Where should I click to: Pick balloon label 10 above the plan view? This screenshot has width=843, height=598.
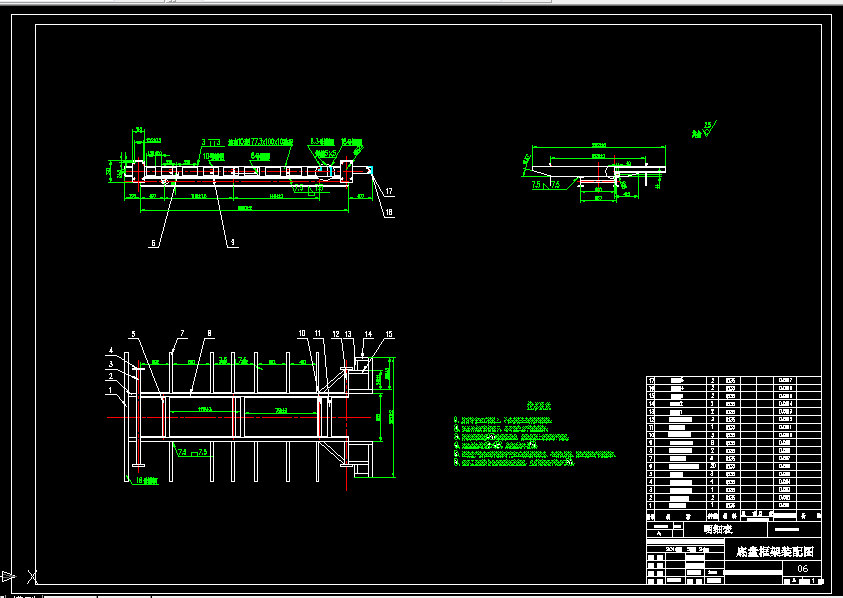point(302,333)
